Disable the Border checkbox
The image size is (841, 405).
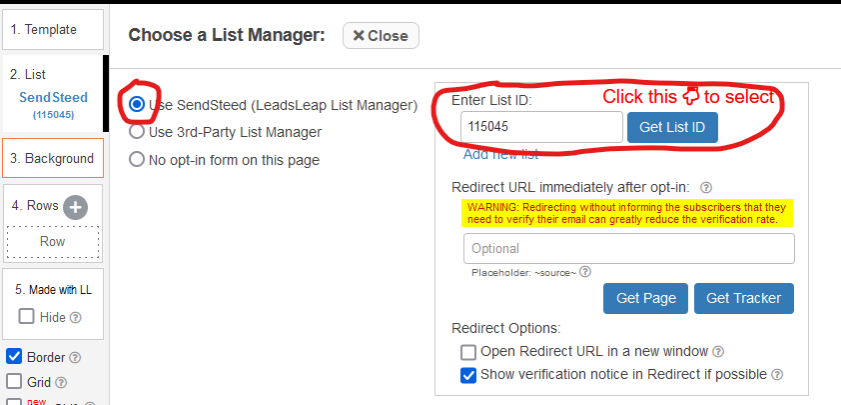14,356
